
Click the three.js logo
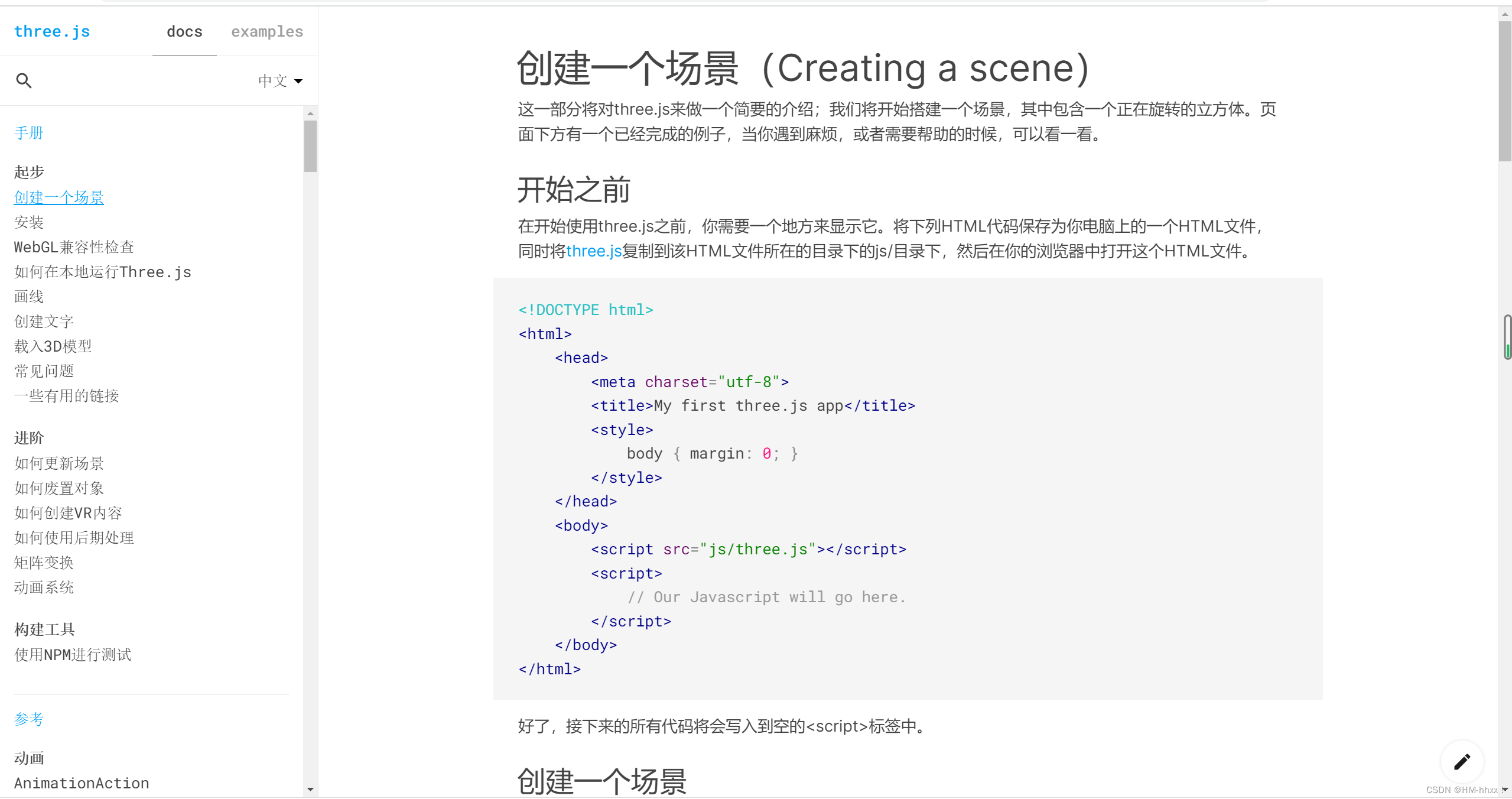pos(52,31)
